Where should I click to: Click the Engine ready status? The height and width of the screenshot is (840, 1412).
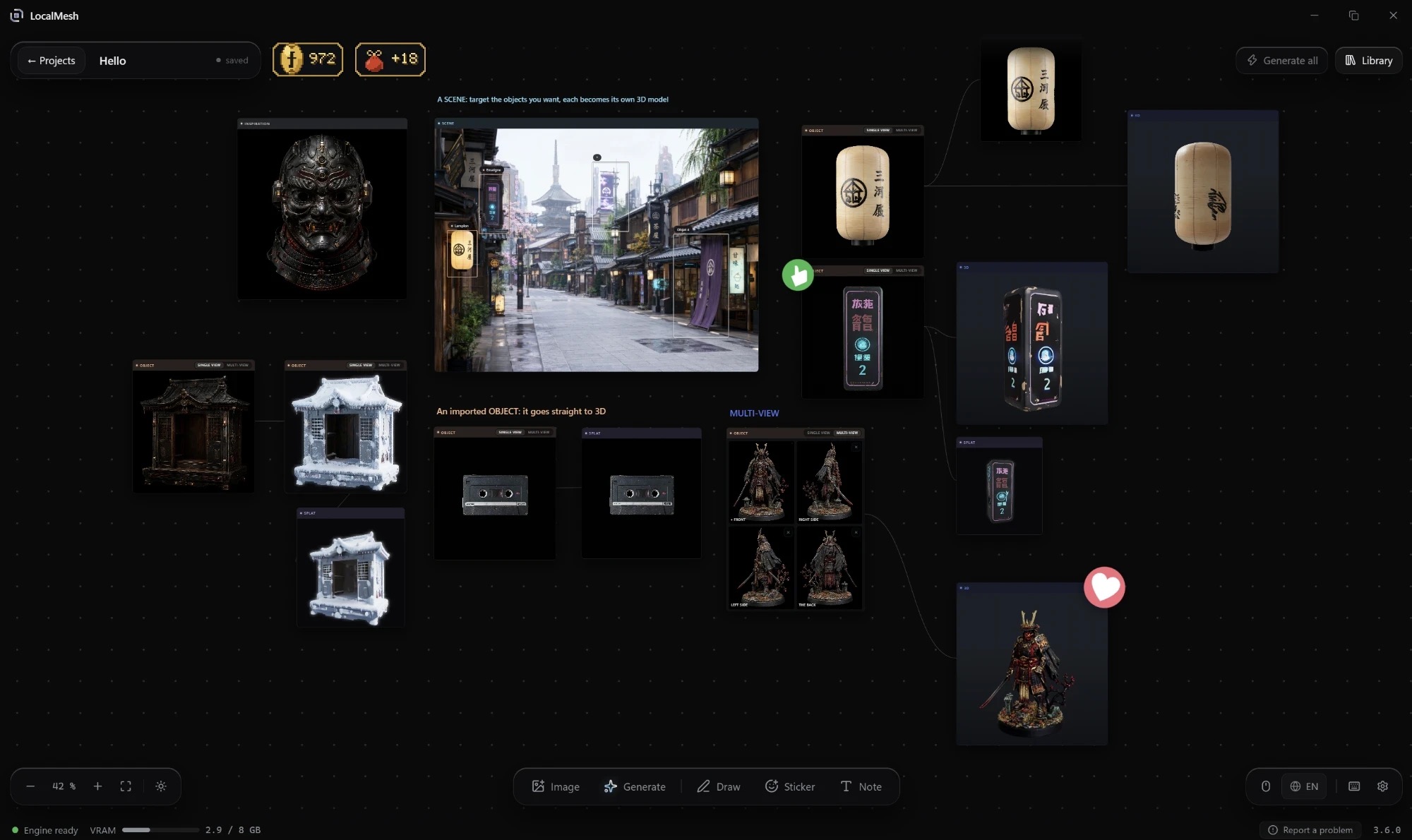click(x=44, y=830)
